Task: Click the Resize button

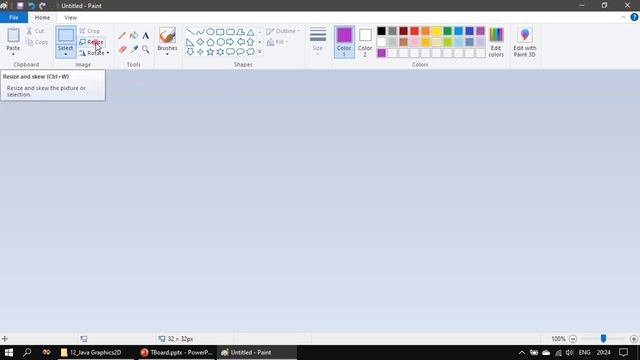Action: coord(91,42)
